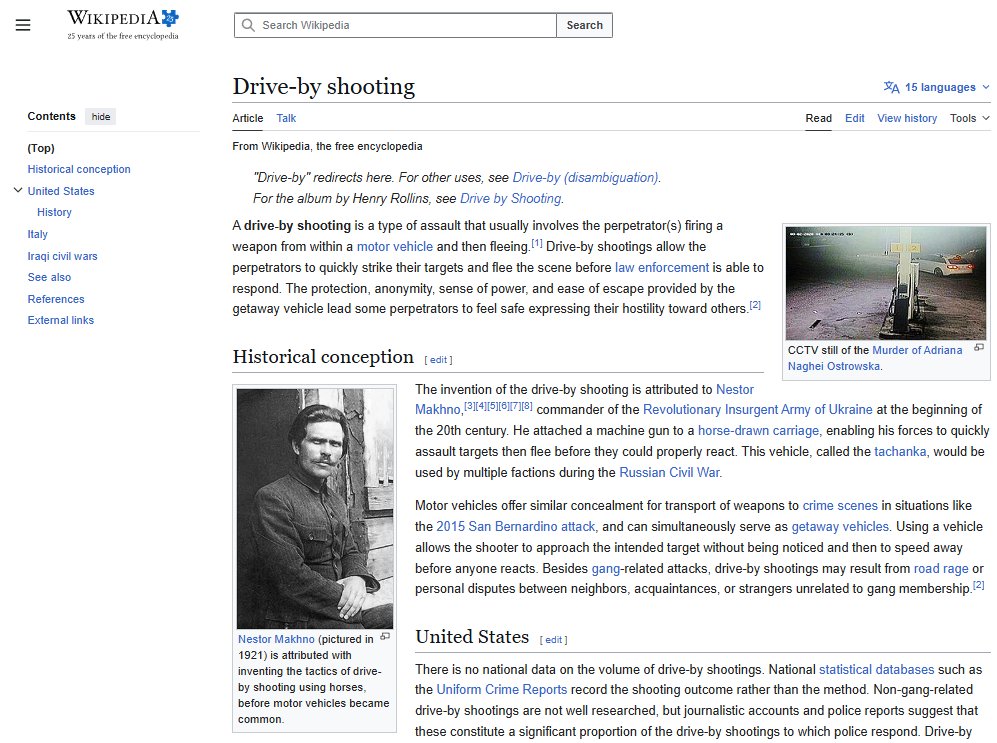This screenshot has width=997, height=743.
Task: Open the Drive by Shooting album link
Action: tap(511, 198)
